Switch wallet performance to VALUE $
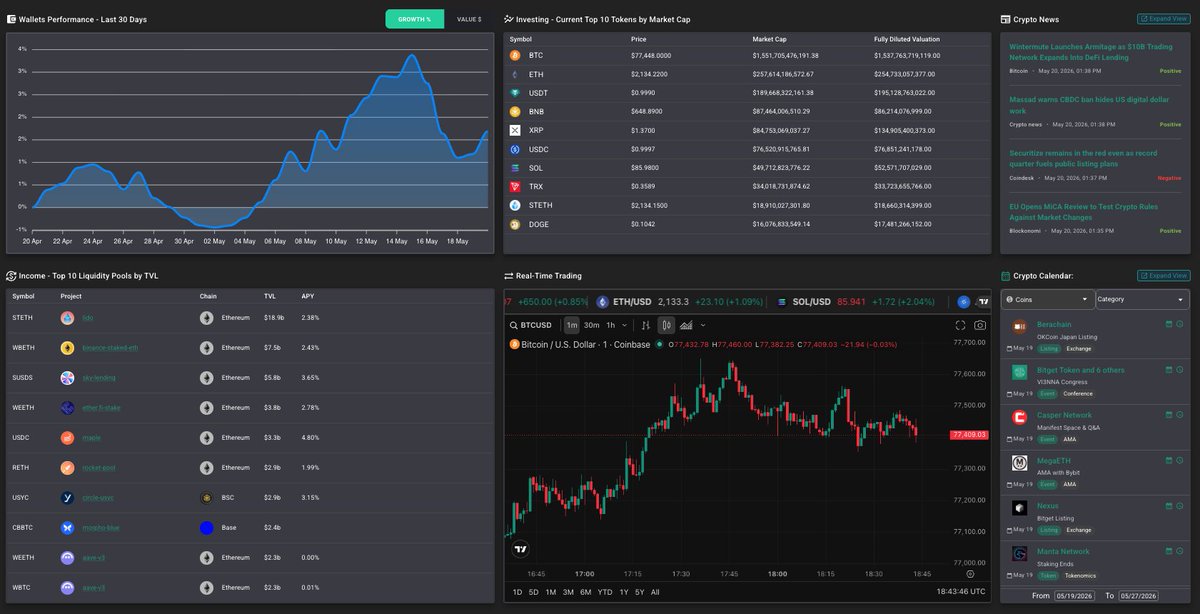Viewport: 1200px width, 614px height. coord(469,19)
